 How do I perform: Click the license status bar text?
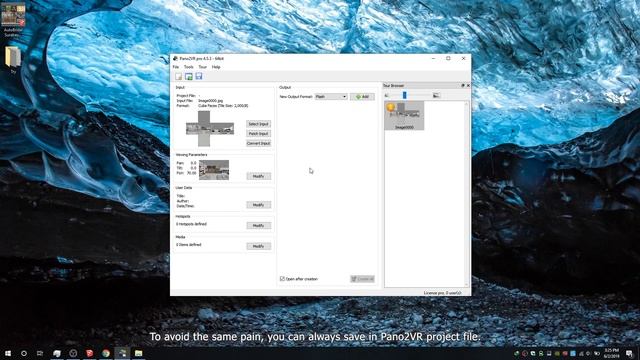[x=442, y=293]
